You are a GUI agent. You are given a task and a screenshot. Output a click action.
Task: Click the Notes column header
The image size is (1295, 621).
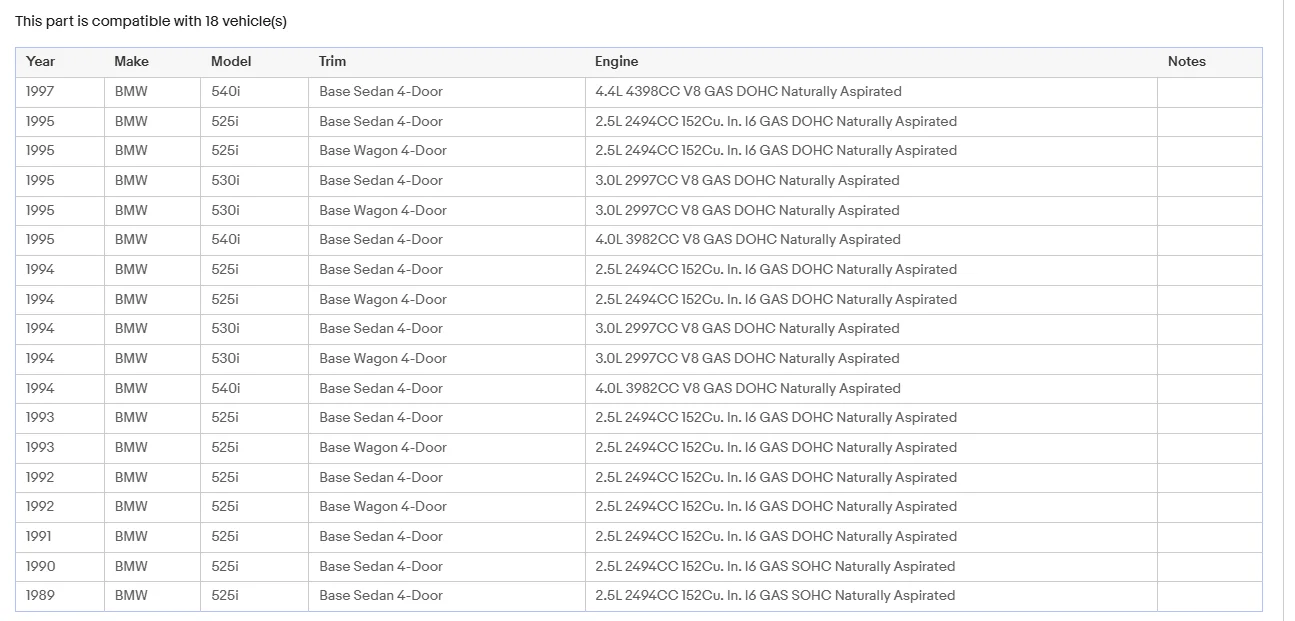click(1187, 62)
